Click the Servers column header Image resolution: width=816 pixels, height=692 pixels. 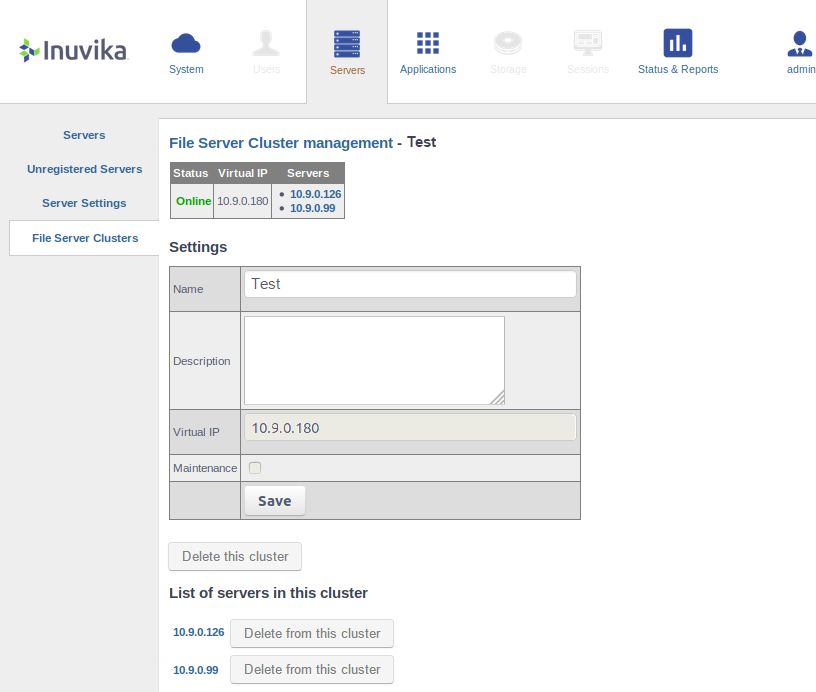pyautogui.click(x=308, y=173)
